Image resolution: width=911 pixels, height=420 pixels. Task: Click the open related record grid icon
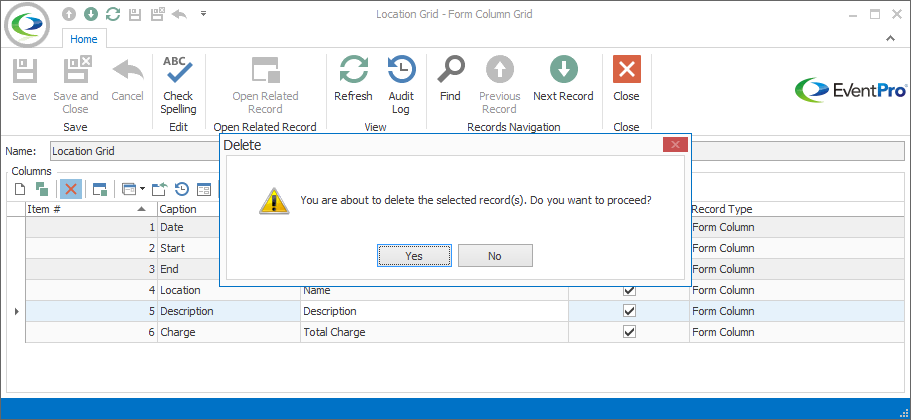pyautogui.click(x=100, y=189)
